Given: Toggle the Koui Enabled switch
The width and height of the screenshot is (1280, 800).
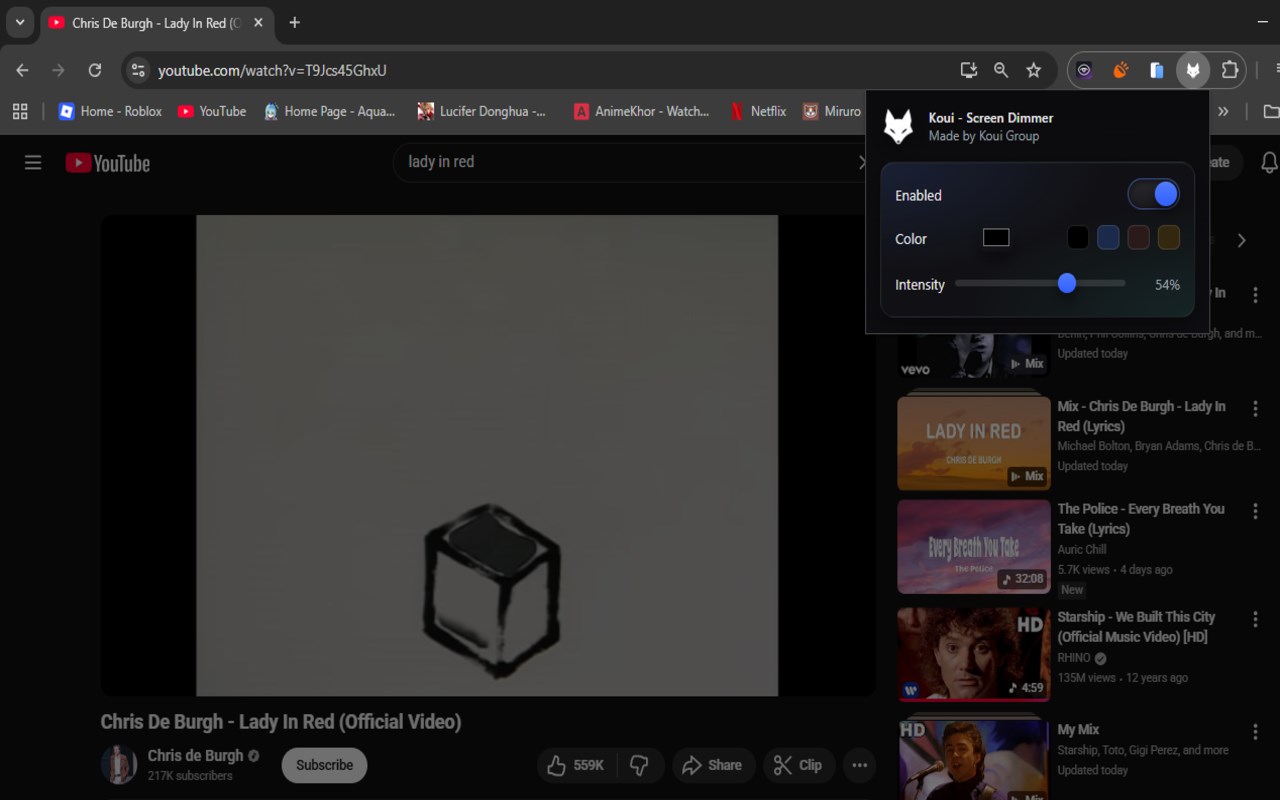Looking at the screenshot, I should click(x=1153, y=195).
